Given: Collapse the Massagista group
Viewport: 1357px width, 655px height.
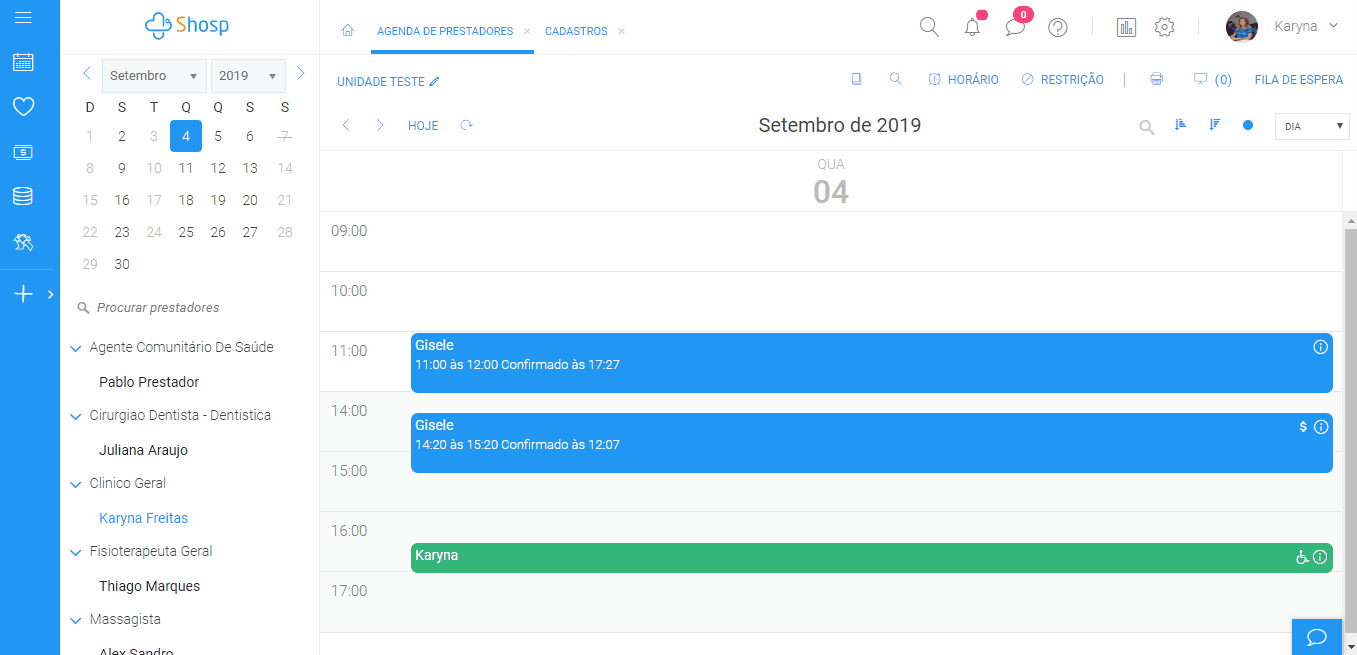Looking at the screenshot, I should tap(75, 620).
